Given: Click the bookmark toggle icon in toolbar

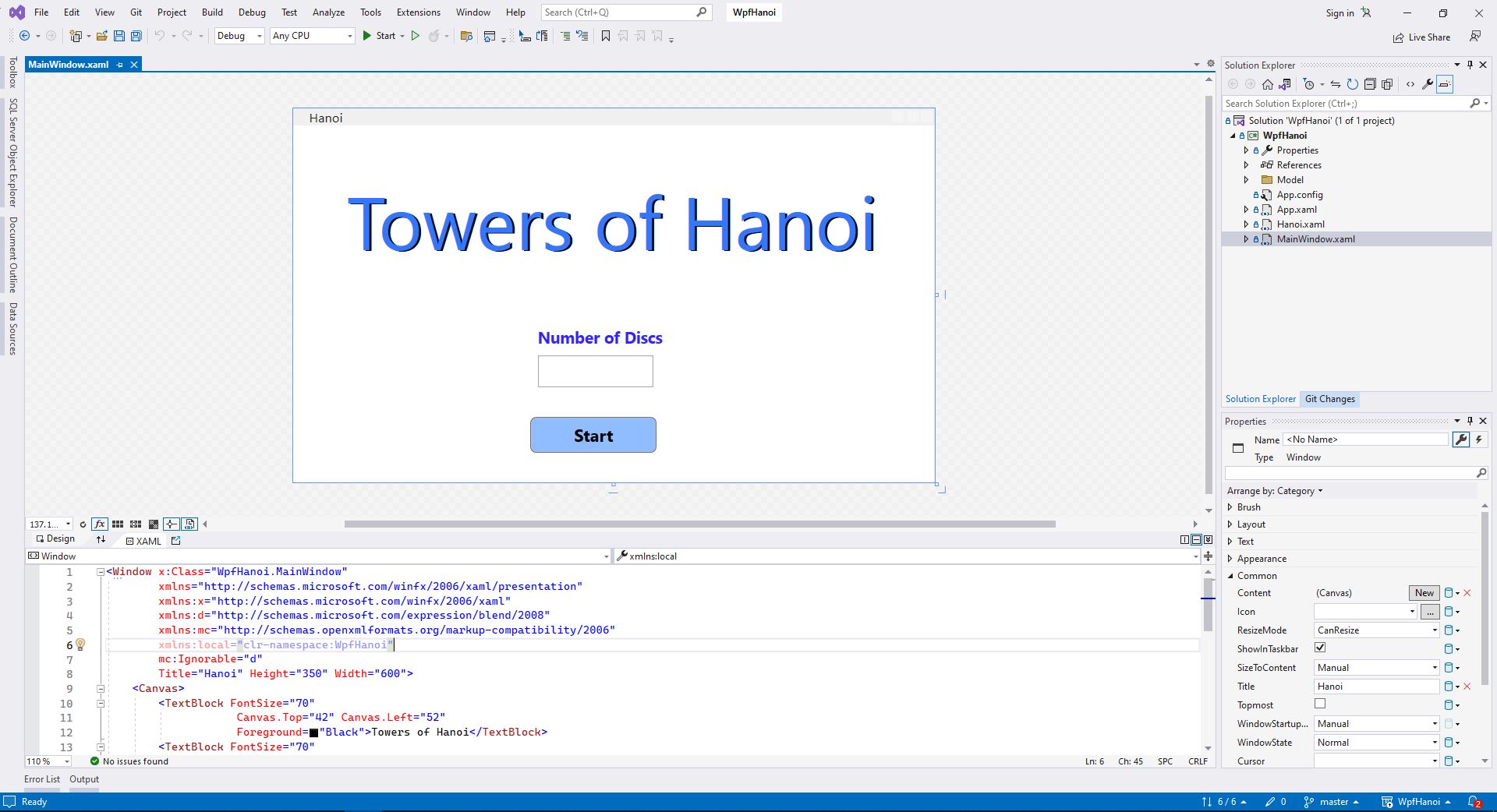Looking at the screenshot, I should click(606, 36).
